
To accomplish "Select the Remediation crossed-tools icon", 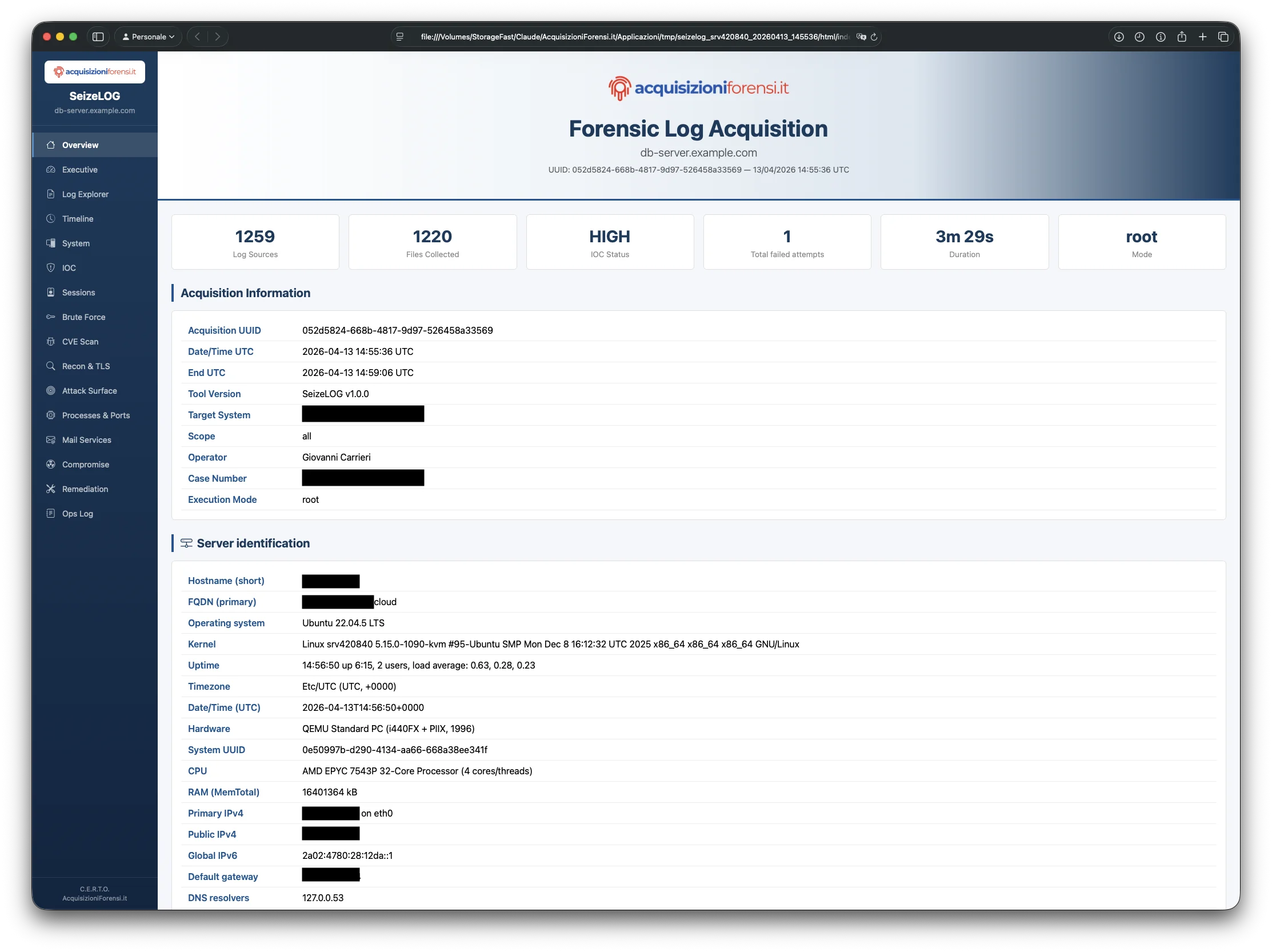I will [x=52, y=489].
